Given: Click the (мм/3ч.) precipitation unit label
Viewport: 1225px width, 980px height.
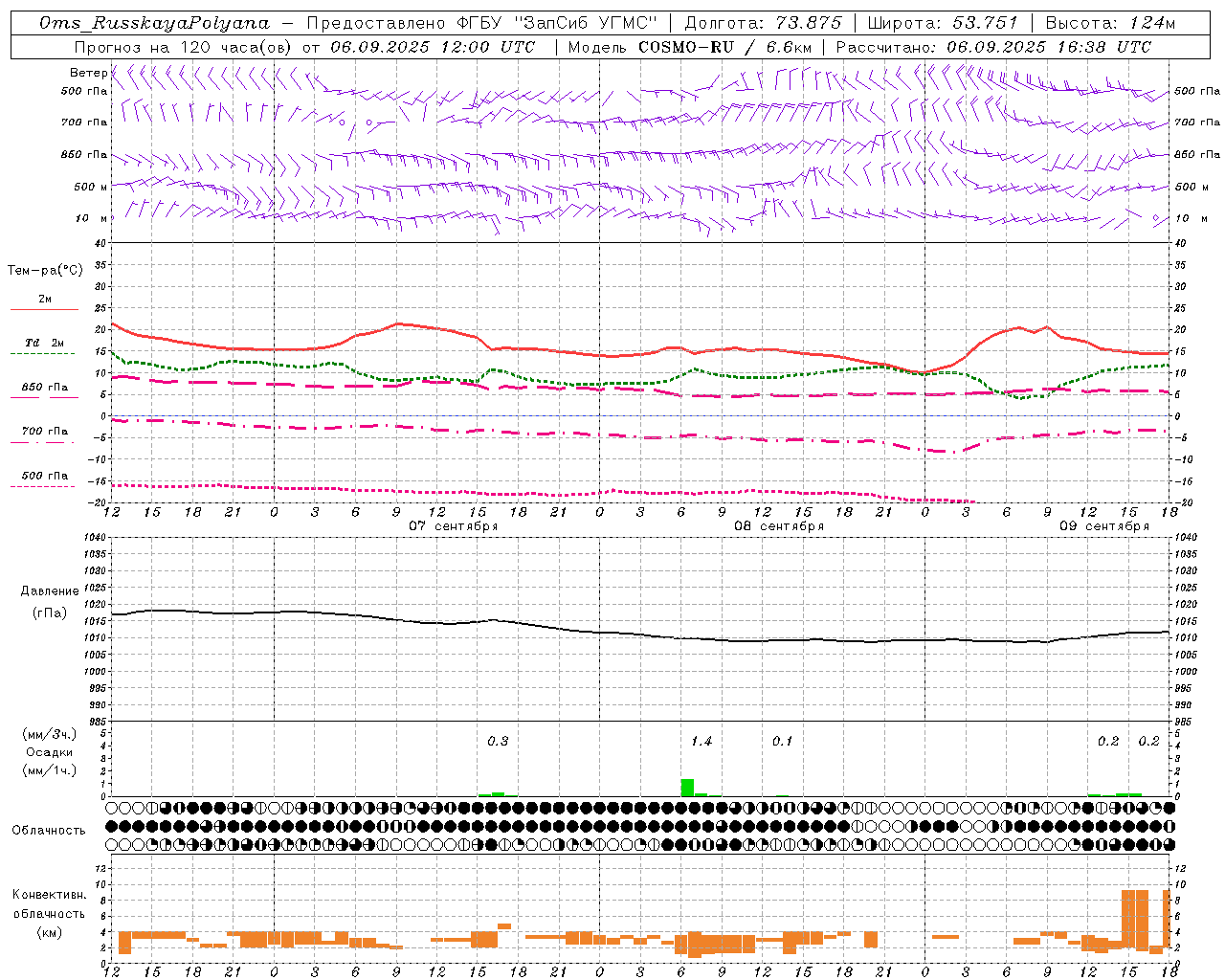Looking at the screenshot, I should click(49, 734).
